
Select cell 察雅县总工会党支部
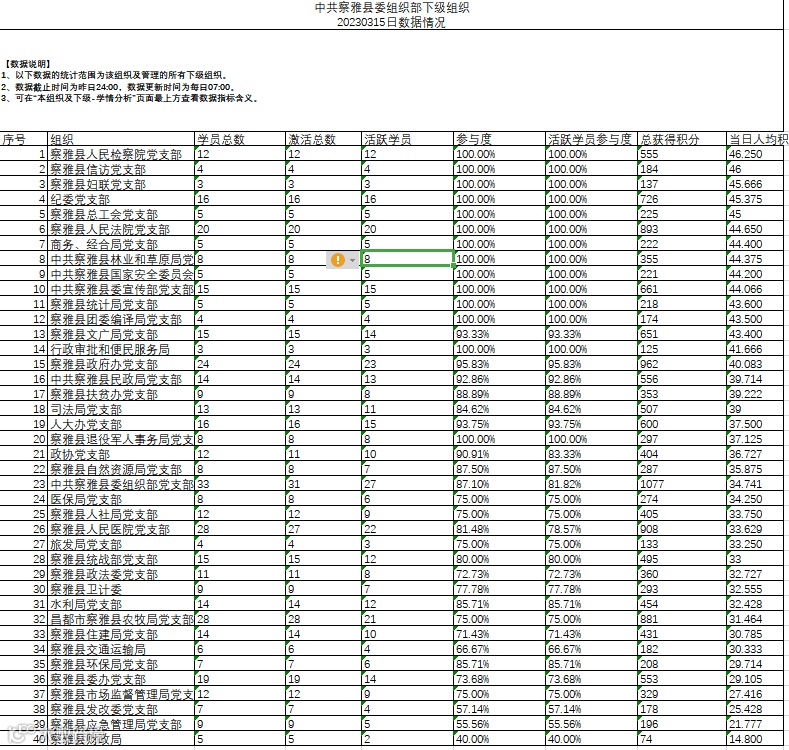[x=121, y=214]
